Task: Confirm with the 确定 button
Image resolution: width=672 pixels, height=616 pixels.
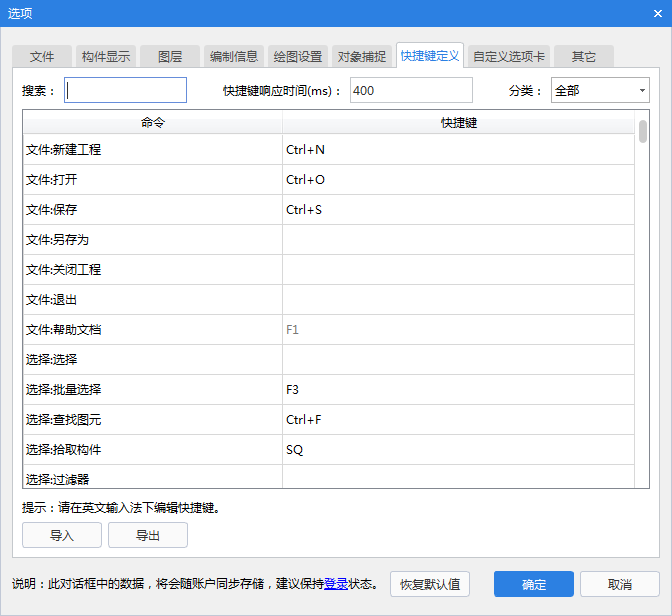Action: point(534,584)
